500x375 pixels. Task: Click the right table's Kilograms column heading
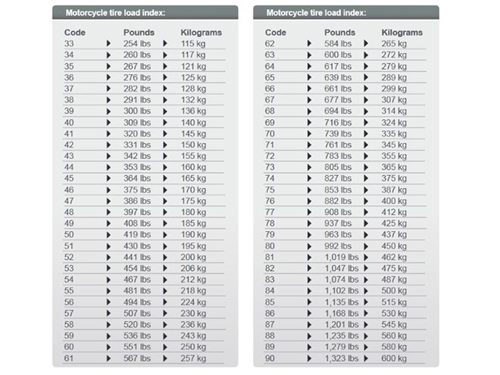point(402,32)
